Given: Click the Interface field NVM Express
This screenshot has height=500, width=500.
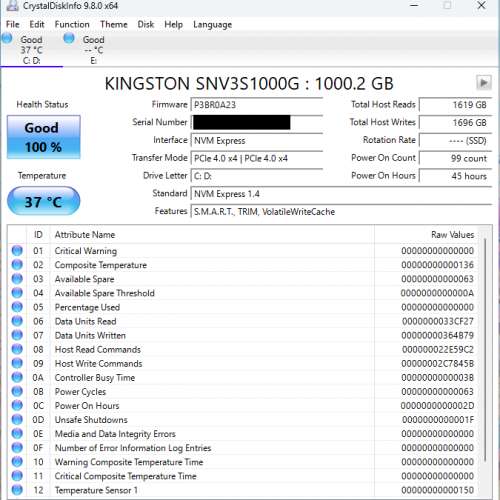Looking at the screenshot, I should (257, 140).
